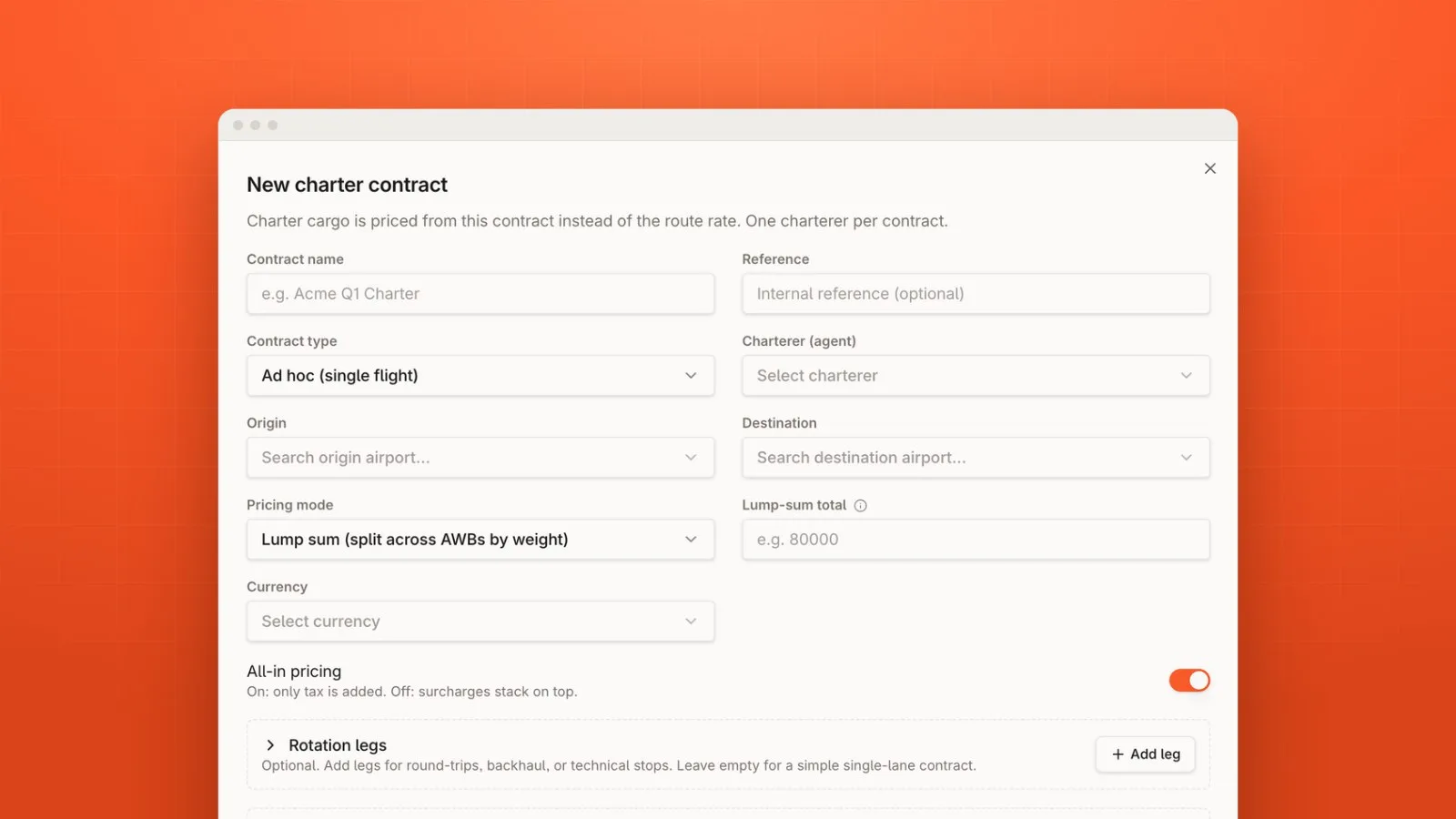Click the 'On: only tax is added' description

point(411,692)
